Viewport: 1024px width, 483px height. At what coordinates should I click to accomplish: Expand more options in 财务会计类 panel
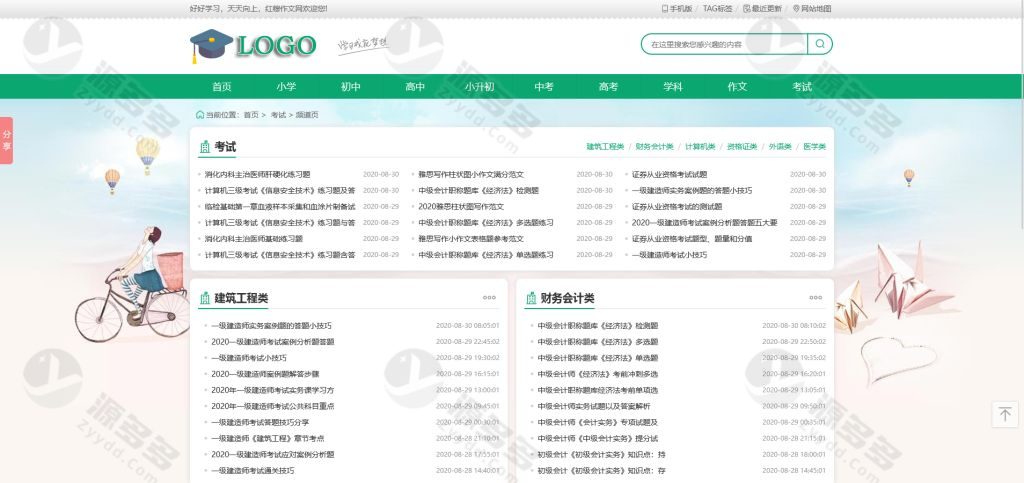coord(815,297)
